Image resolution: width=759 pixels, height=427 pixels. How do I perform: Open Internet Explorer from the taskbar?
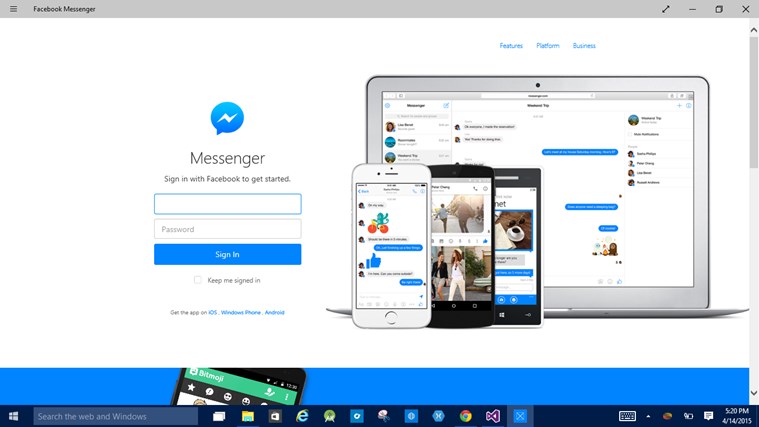click(302, 416)
